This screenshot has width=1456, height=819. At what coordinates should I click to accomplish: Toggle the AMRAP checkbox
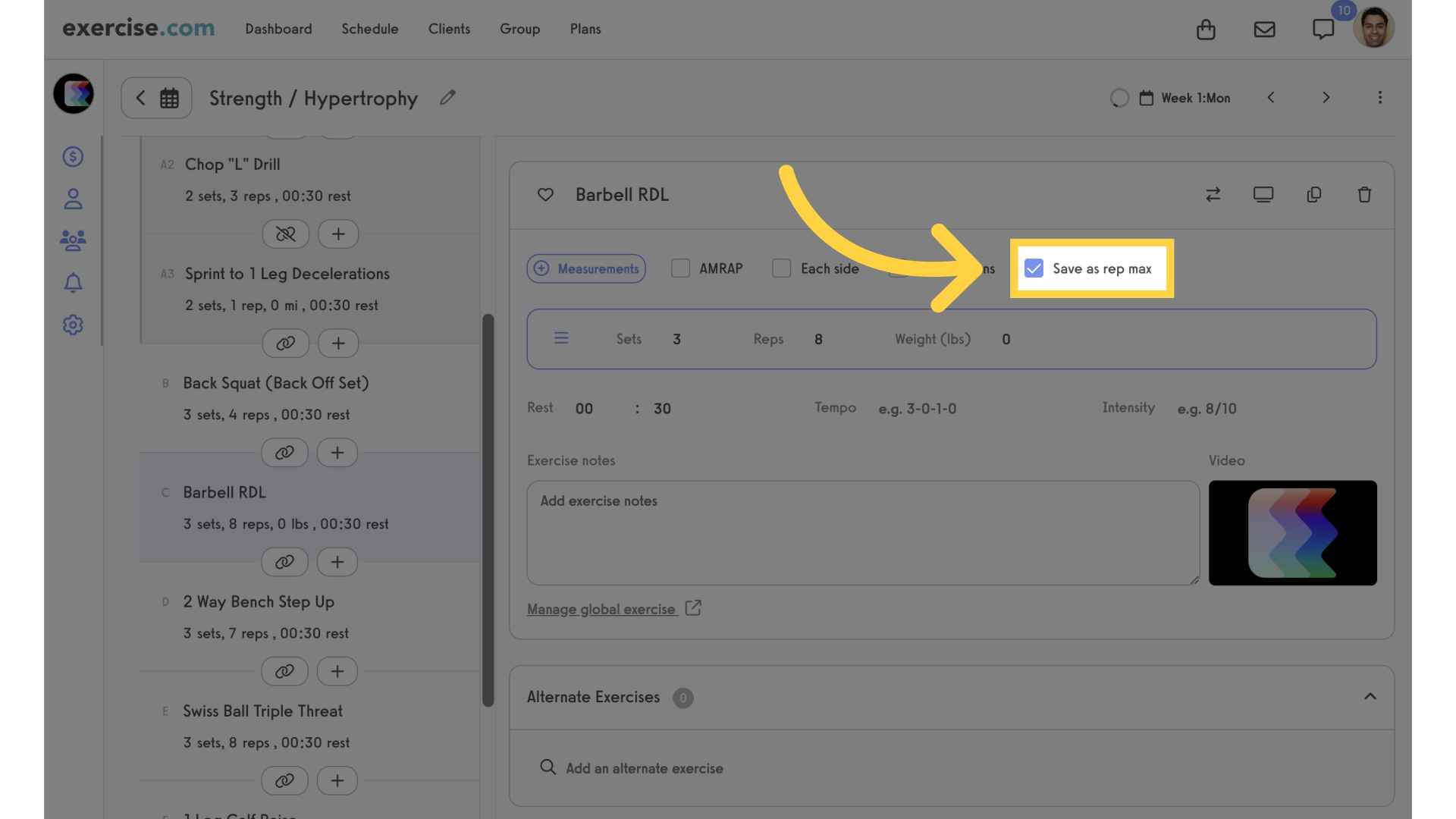pyautogui.click(x=680, y=268)
